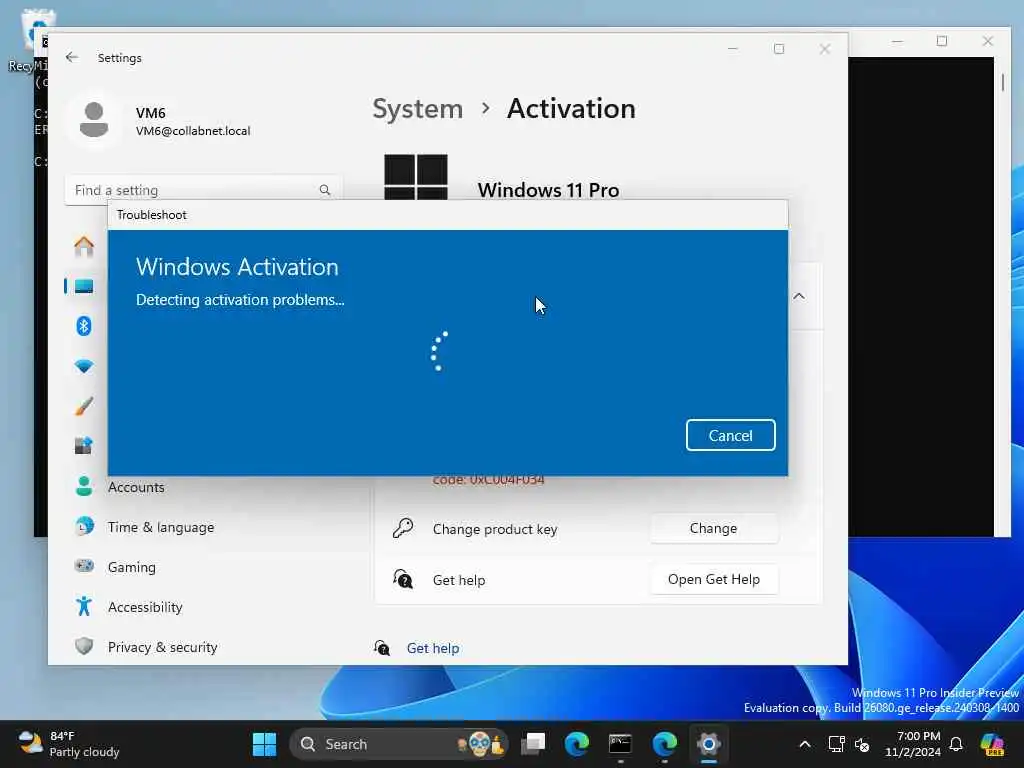Open the Windows Start menu
Viewport: 1024px width, 768px height.
pos(264,744)
